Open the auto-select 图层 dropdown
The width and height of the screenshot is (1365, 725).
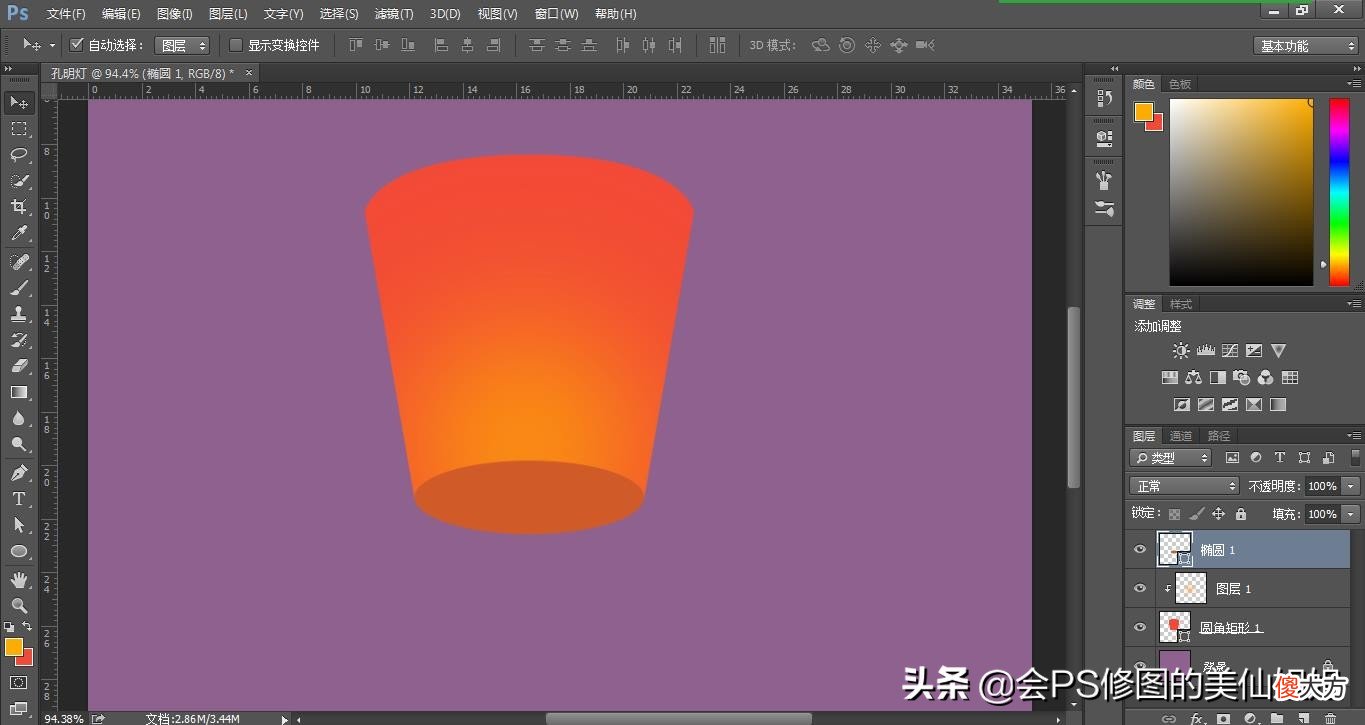[183, 46]
